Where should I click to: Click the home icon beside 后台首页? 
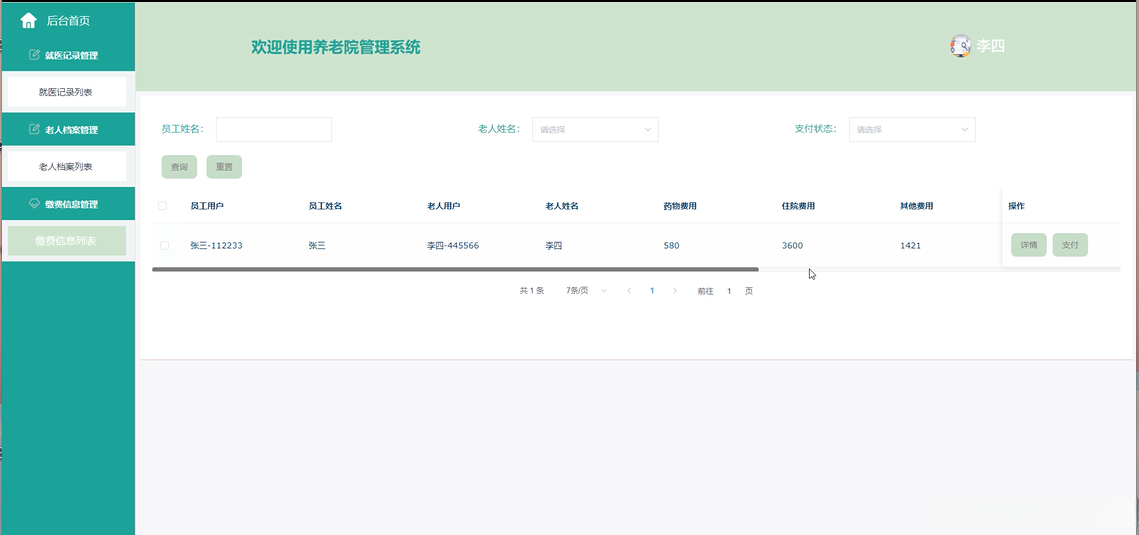pyautogui.click(x=28, y=20)
